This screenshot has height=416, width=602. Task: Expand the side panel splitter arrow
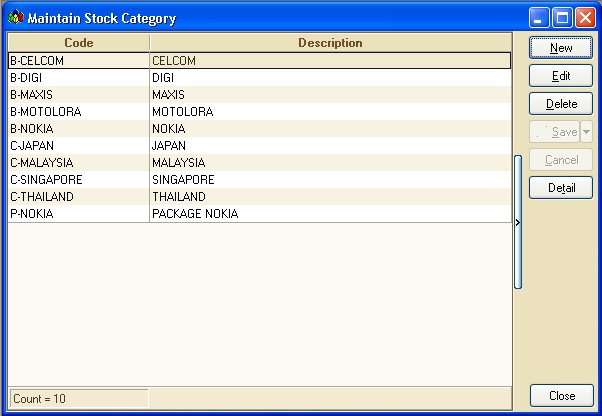click(518, 222)
